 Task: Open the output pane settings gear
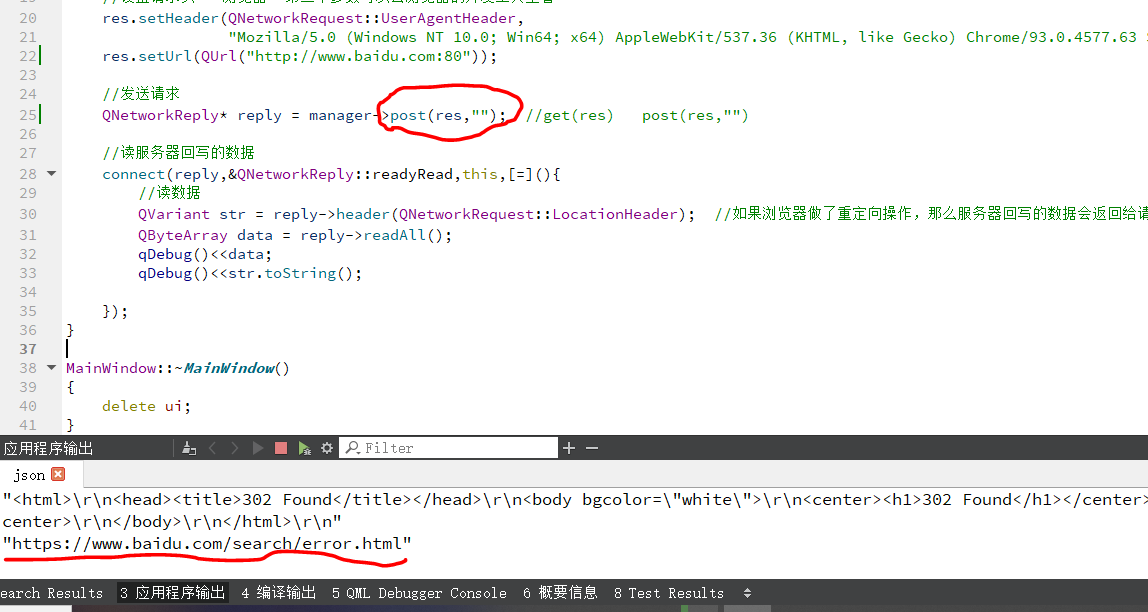tap(327, 448)
